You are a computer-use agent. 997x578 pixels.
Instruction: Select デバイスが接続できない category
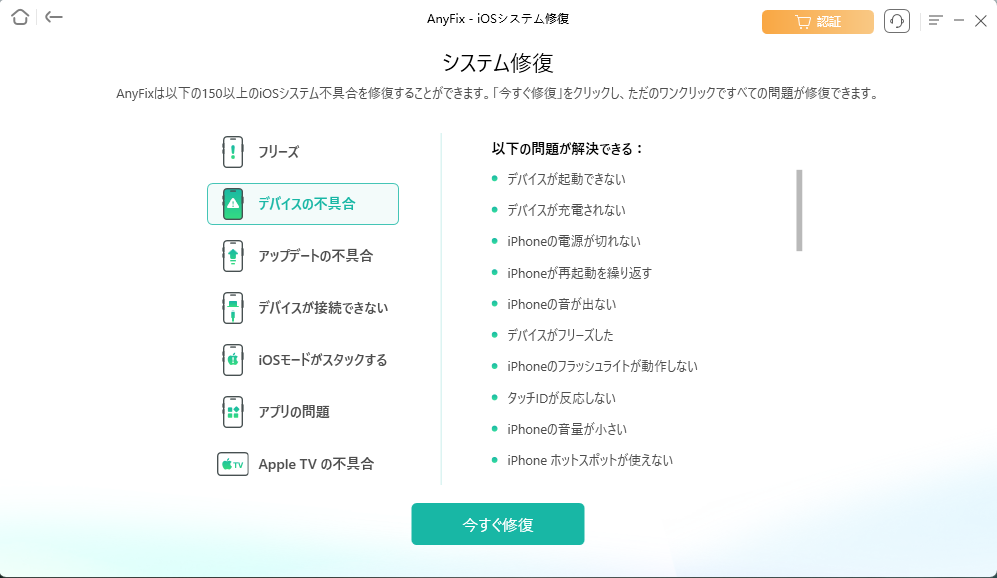303,308
